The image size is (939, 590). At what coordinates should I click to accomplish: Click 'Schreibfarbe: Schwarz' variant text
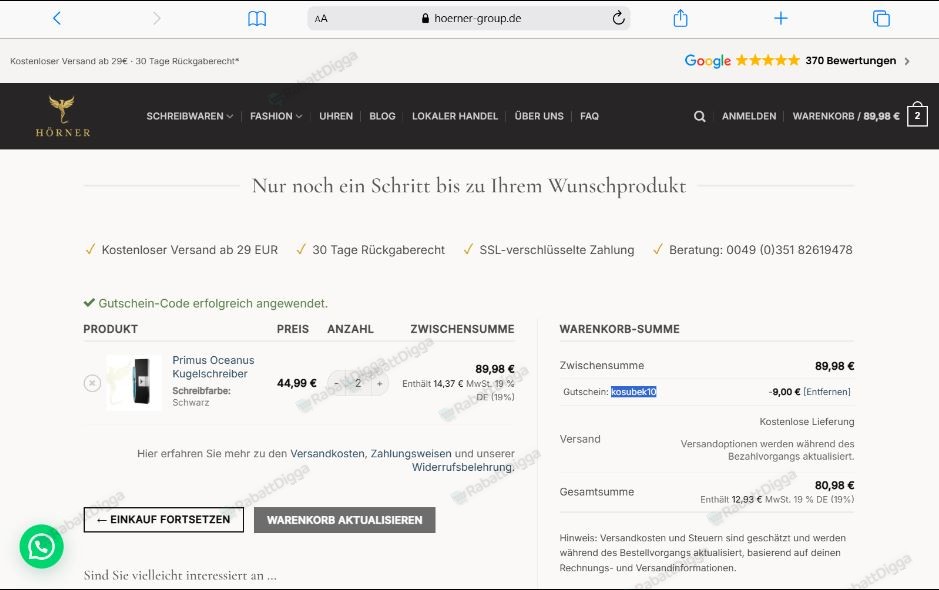point(201,397)
